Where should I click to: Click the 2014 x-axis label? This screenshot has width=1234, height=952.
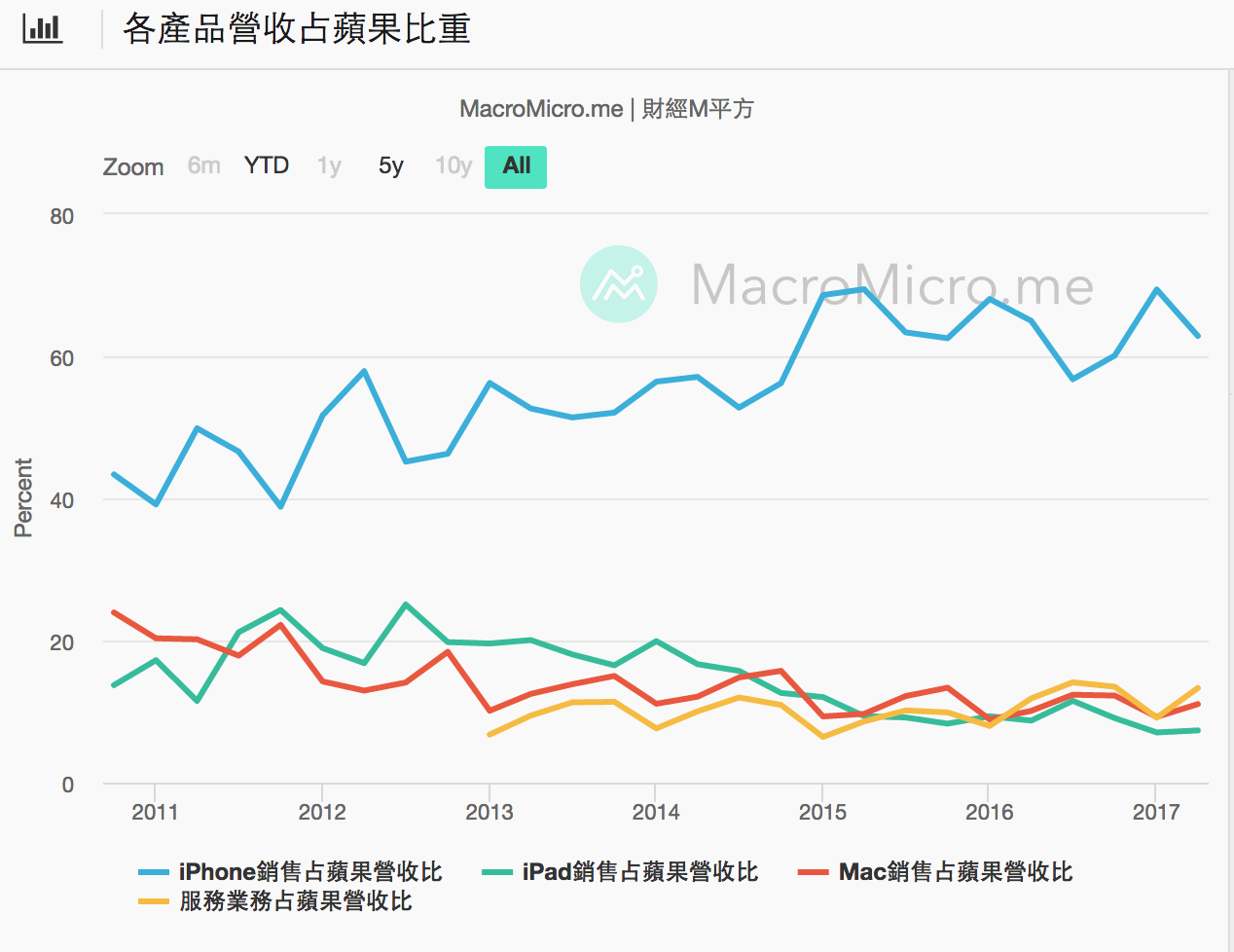click(x=656, y=812)
